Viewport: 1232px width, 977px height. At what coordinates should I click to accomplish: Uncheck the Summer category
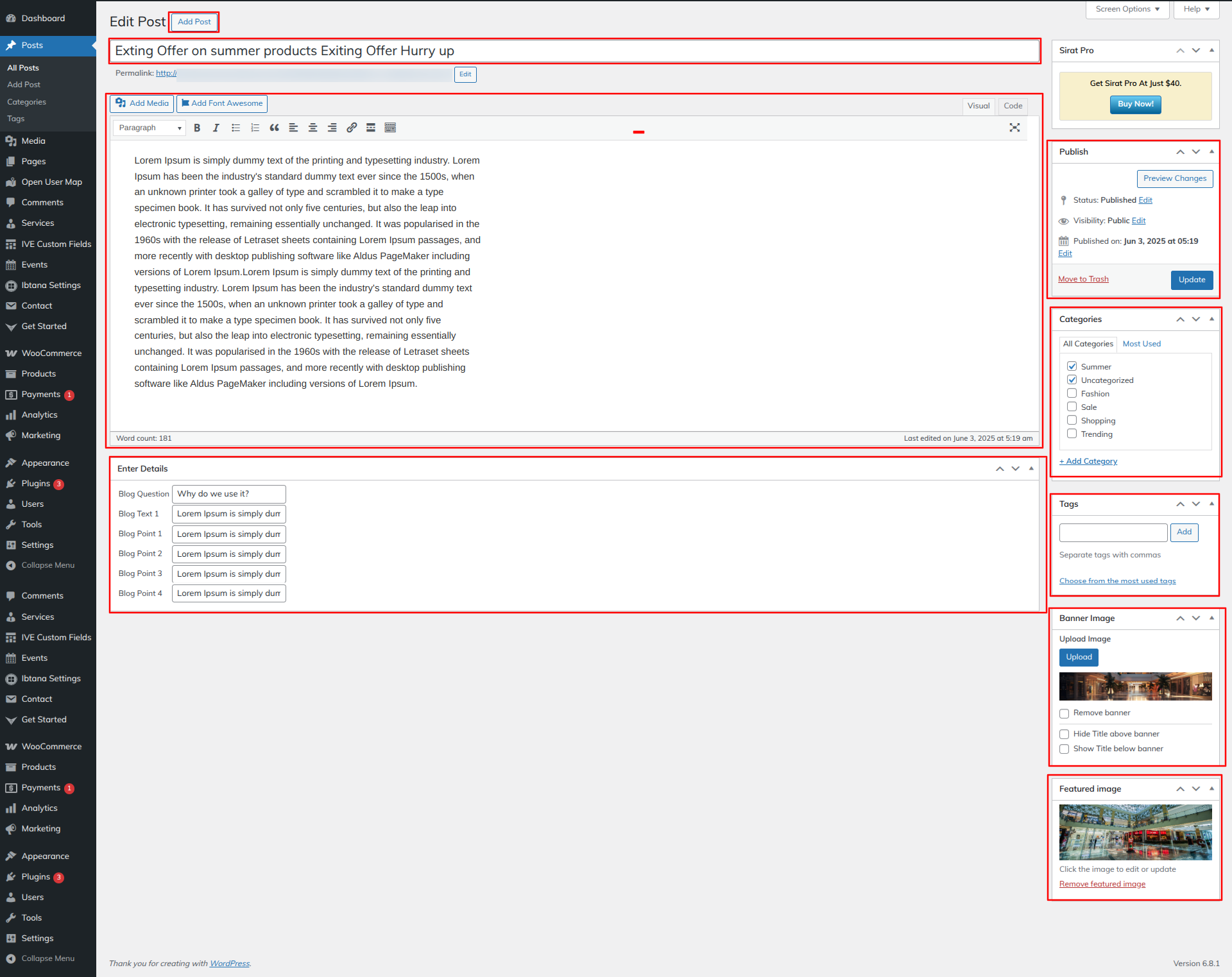pyautogui.click(x=1072, y=366)
